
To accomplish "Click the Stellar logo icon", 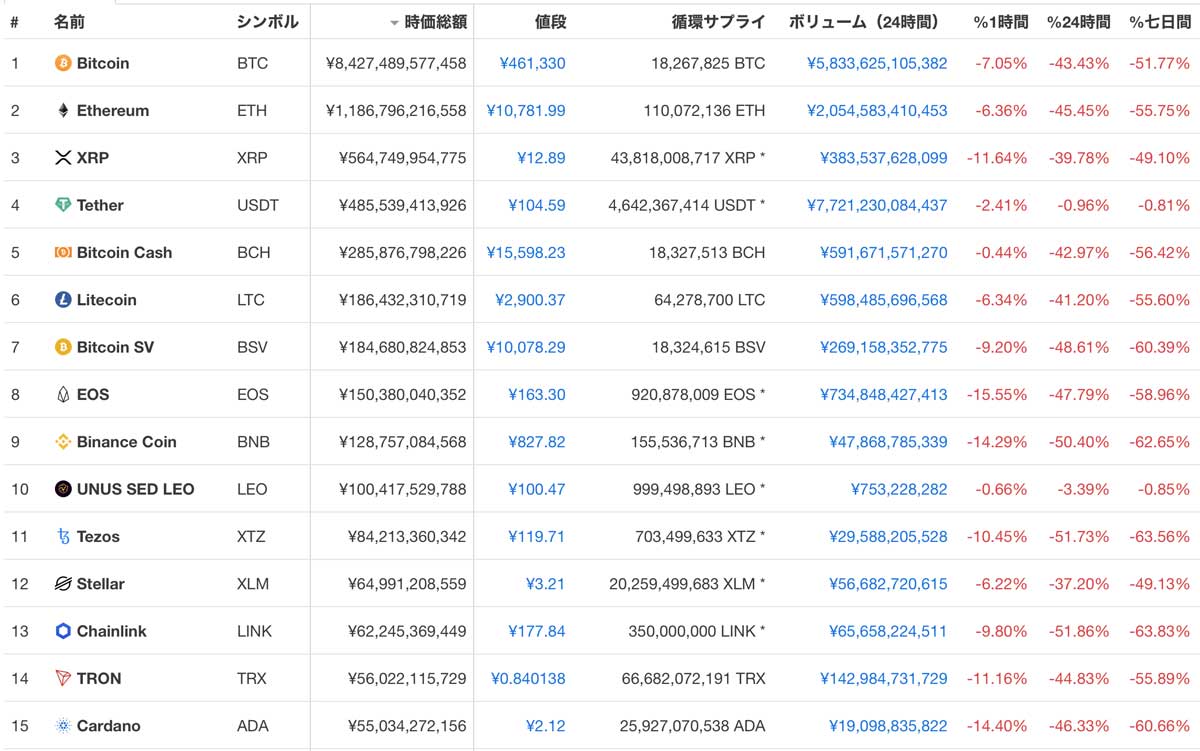I will [x=63, y=584].
